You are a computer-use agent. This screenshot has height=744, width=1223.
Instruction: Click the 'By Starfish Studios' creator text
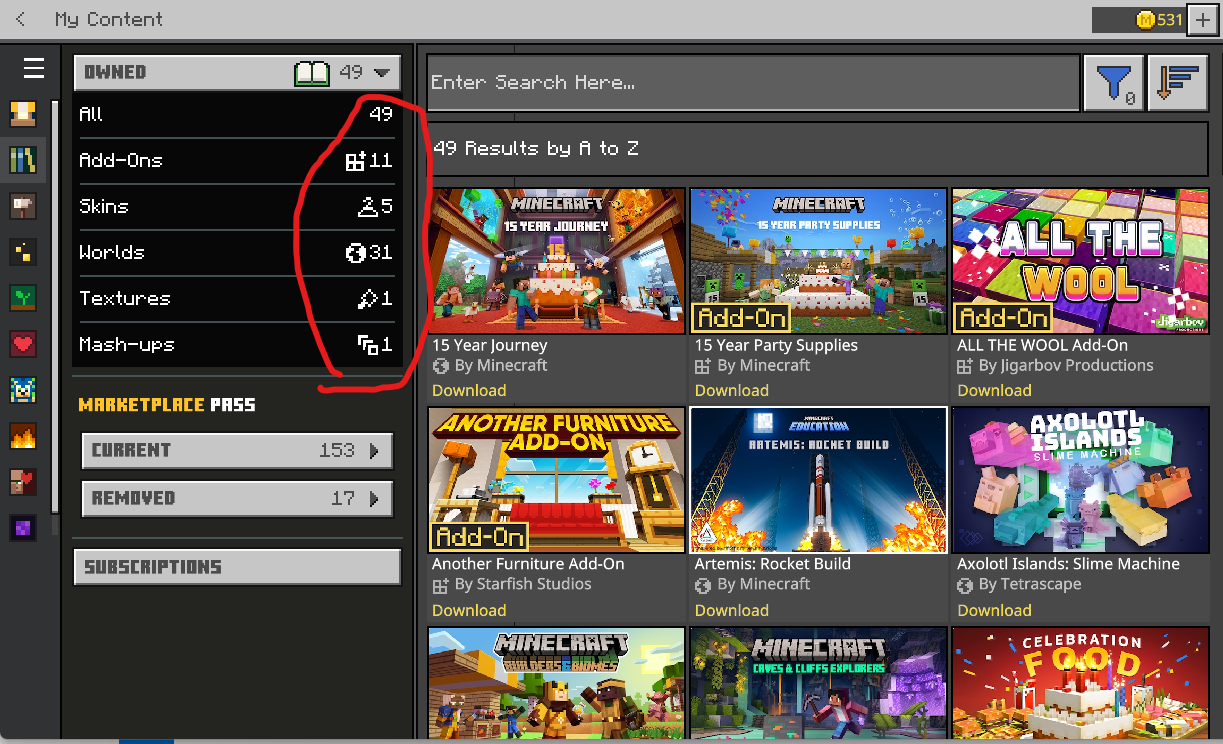[523, 584]
